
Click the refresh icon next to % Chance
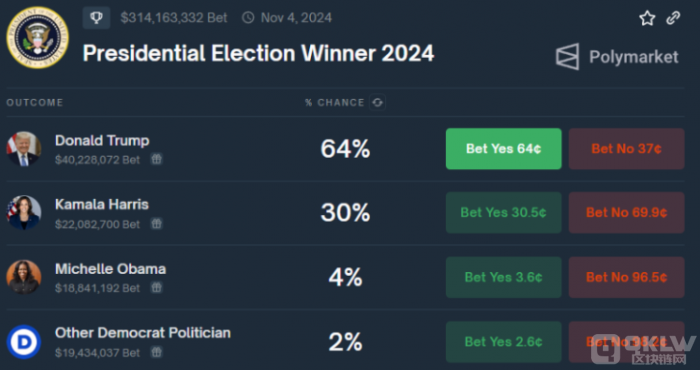(377, 103)
